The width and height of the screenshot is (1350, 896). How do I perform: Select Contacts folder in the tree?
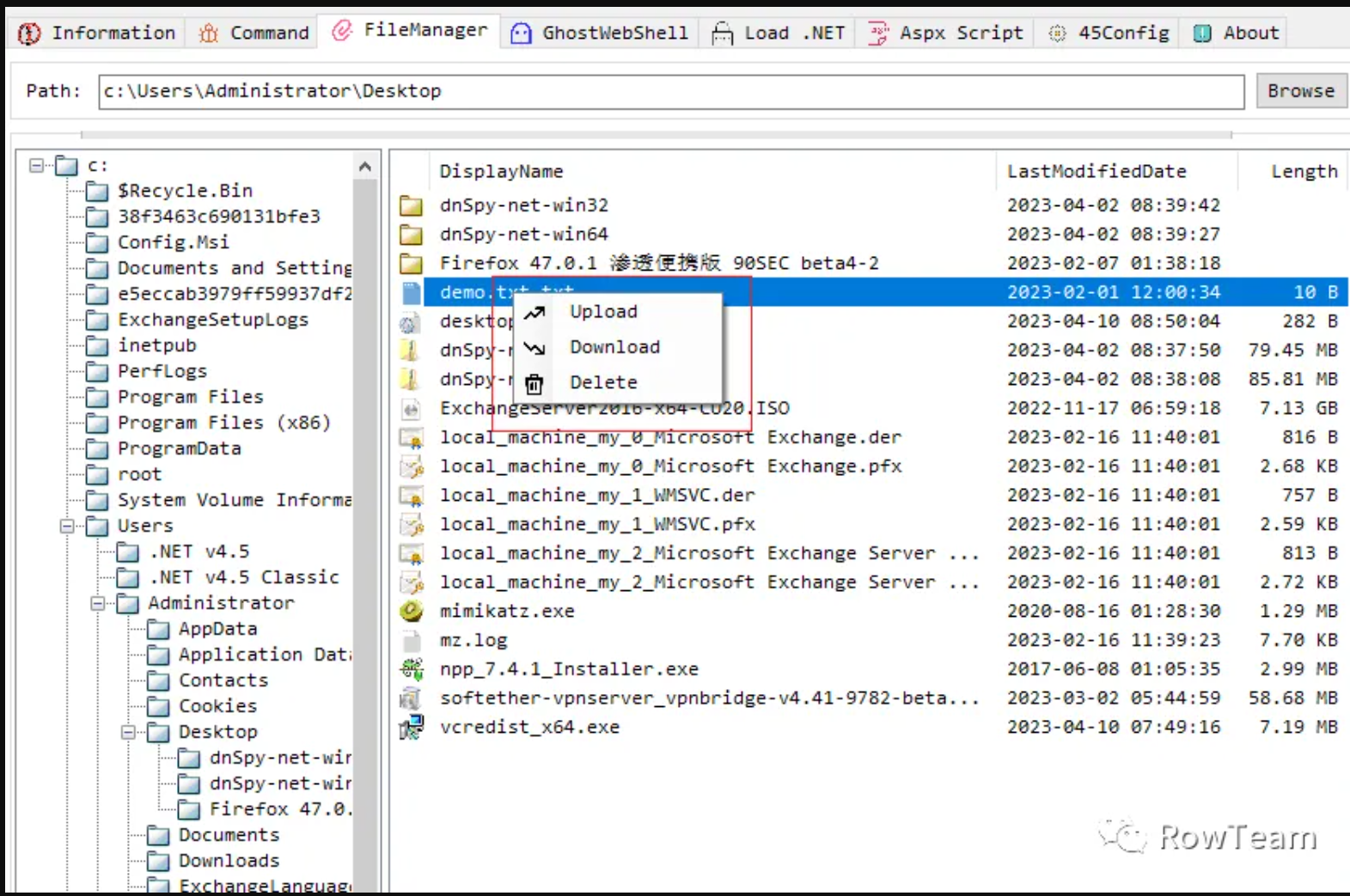(x=223, y=680)
